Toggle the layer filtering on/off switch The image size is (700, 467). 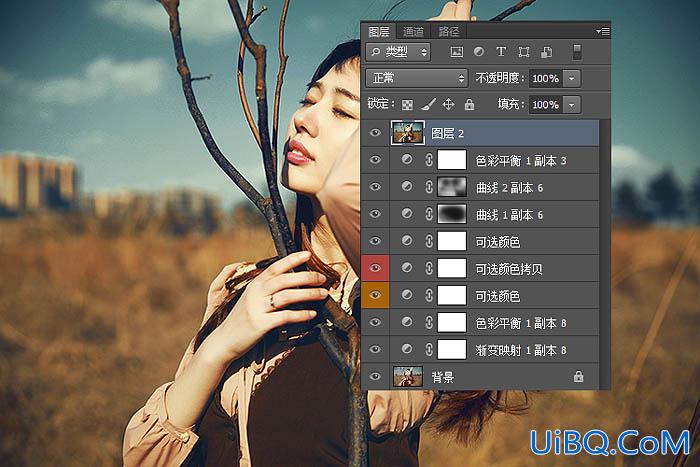577,52
